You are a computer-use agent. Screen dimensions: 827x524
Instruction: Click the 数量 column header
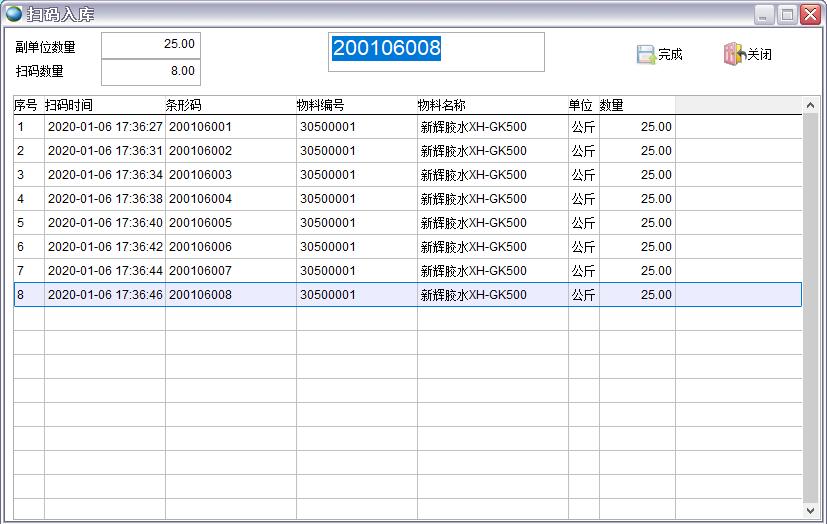[x=636, y=105]
